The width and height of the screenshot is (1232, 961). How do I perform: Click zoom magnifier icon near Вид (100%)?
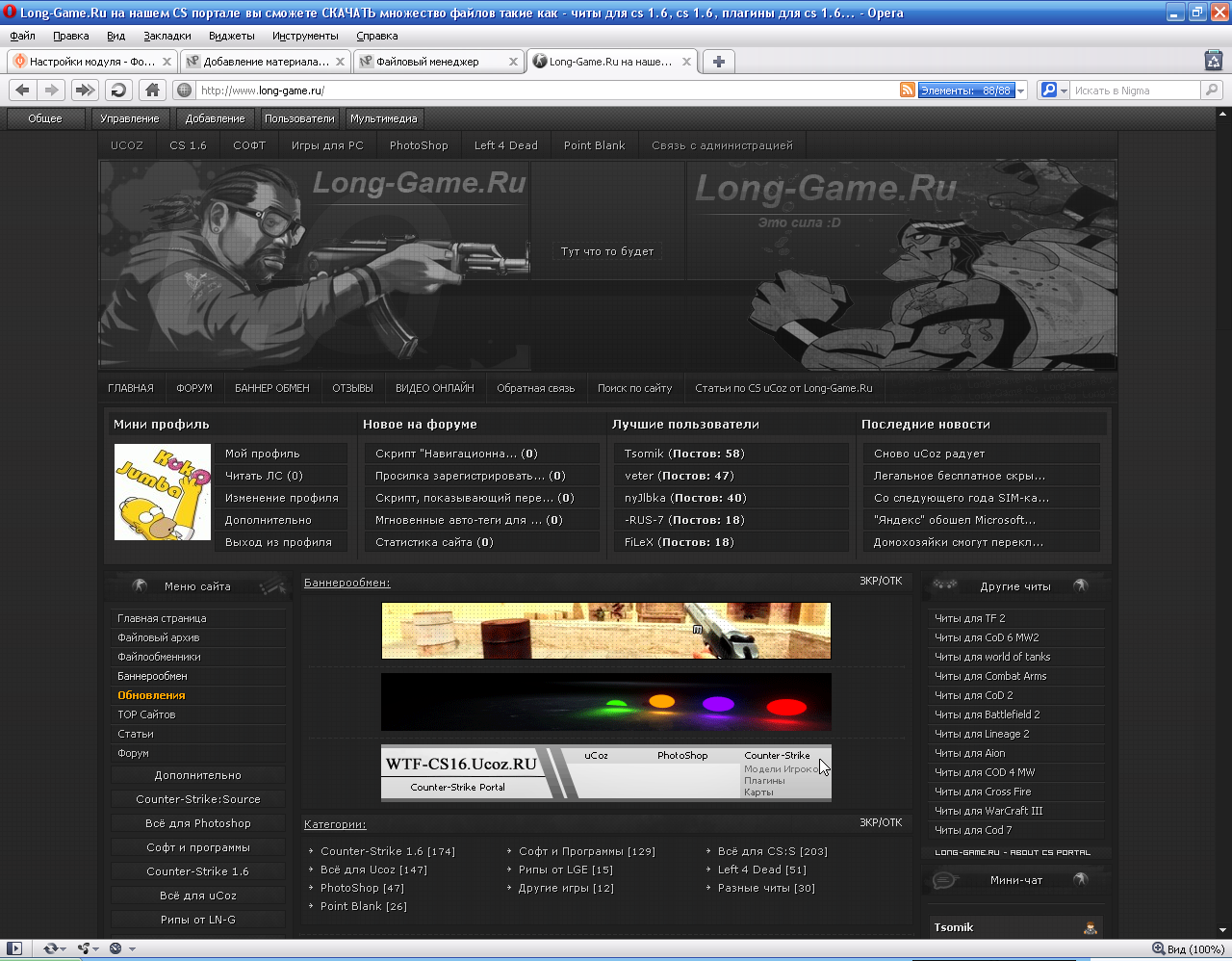[1158, 948]
